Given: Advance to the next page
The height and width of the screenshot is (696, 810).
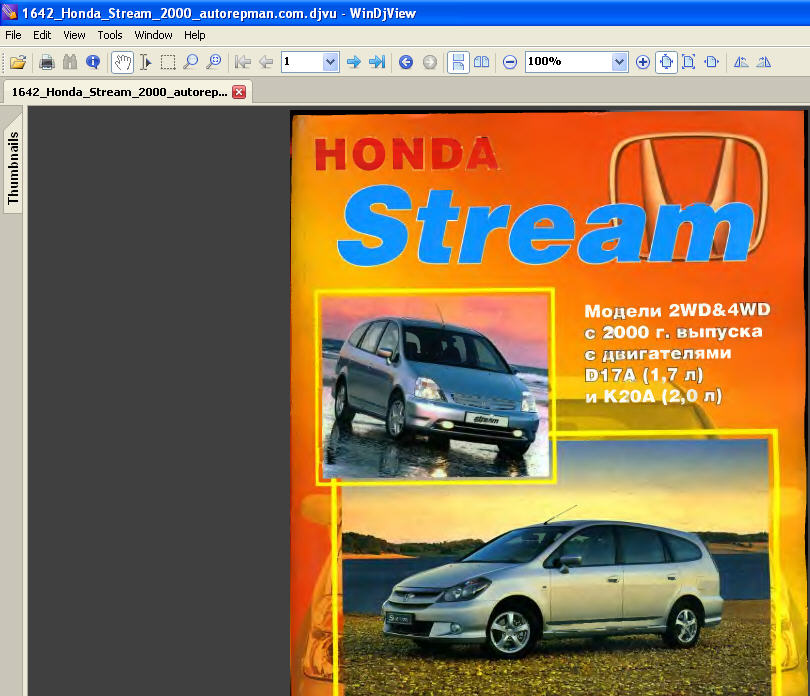Looking at the screenshot, I should [x=354, y=62].
